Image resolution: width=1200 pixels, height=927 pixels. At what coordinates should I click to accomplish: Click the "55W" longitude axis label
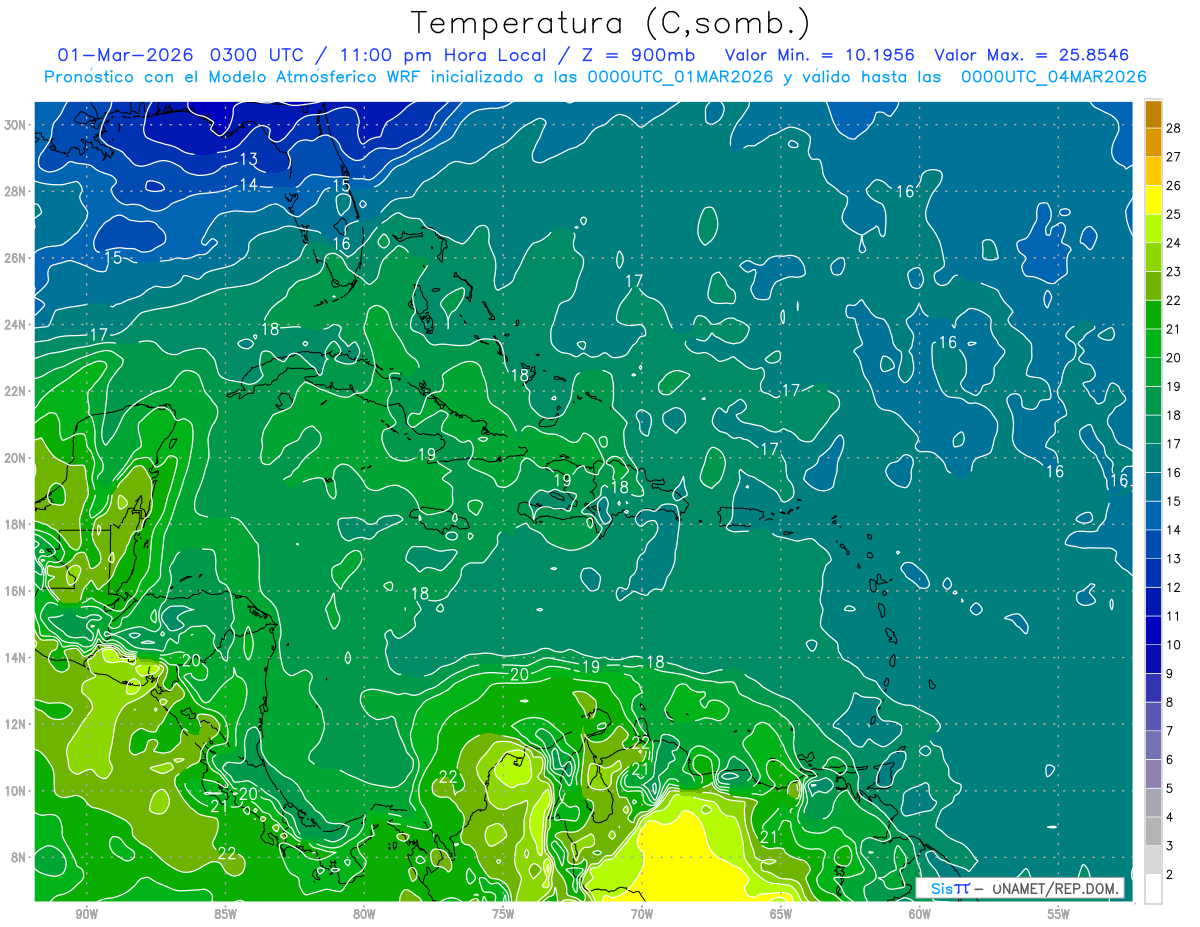pyautogui.click(x=1059, y=915)
